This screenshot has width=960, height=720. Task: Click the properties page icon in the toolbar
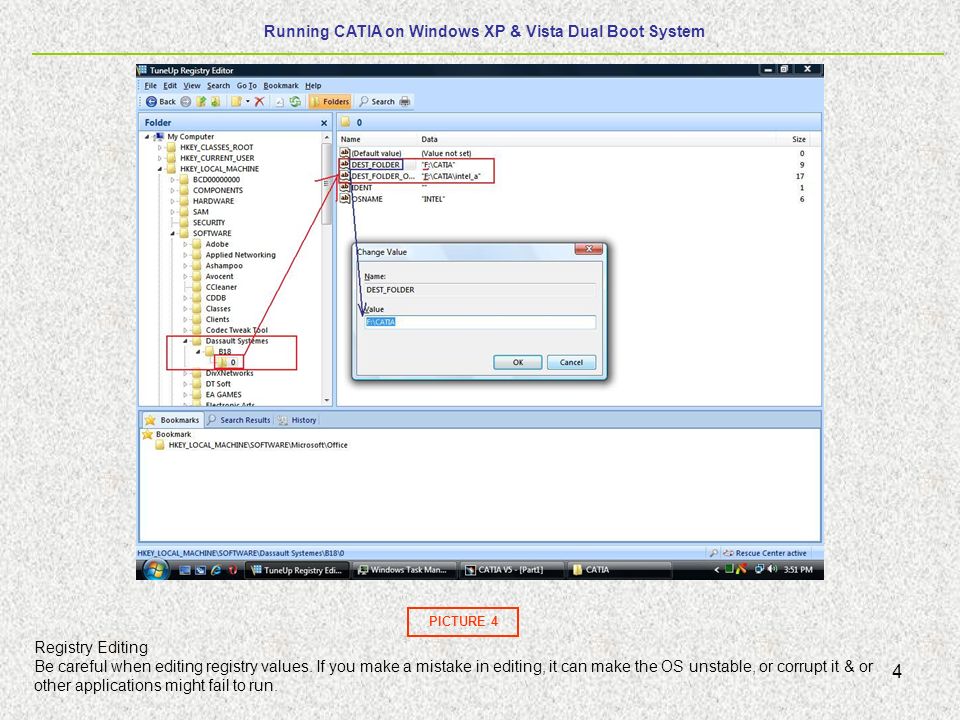[x=279, y=102]
